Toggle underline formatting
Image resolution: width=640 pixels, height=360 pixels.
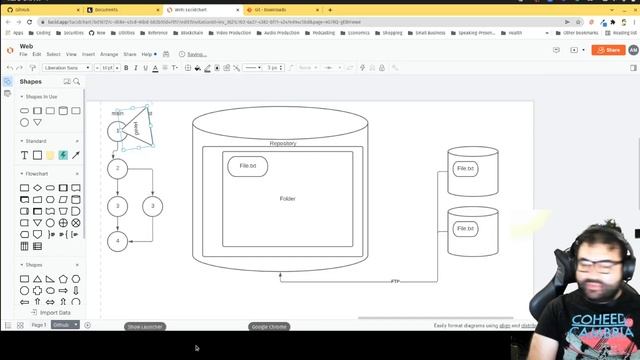click(146, 68)
